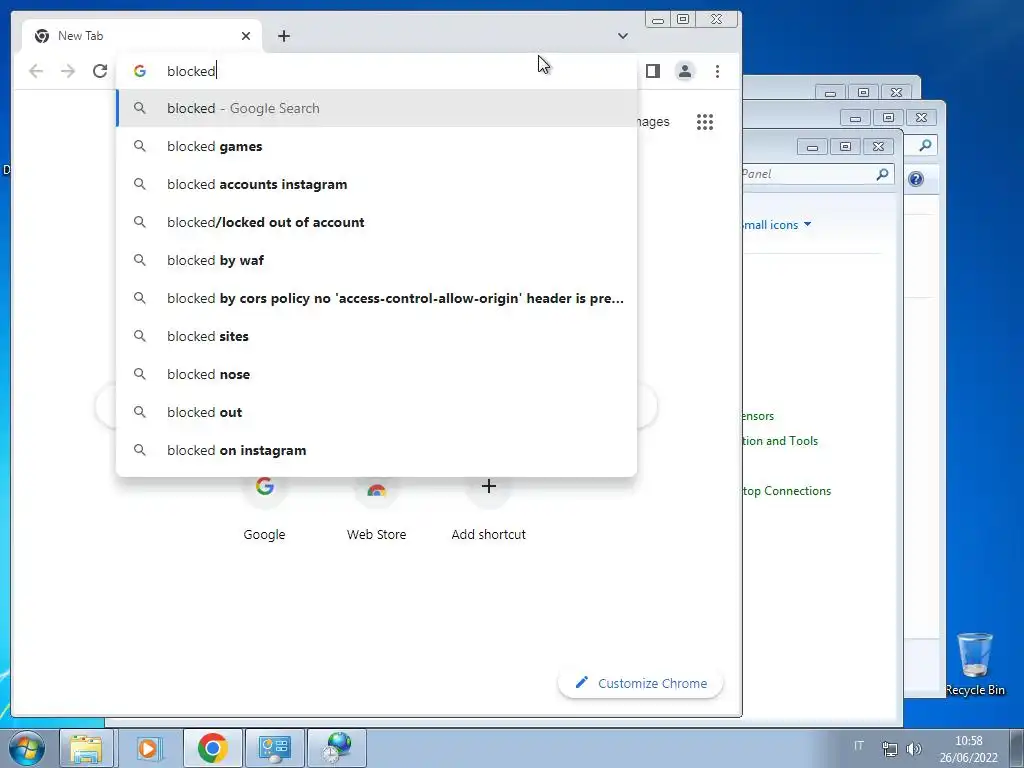The height and width of the screenshot is (768, 1024).
Task: Click the address bar with 'blocked'
Action: click(x=376, y=71)
